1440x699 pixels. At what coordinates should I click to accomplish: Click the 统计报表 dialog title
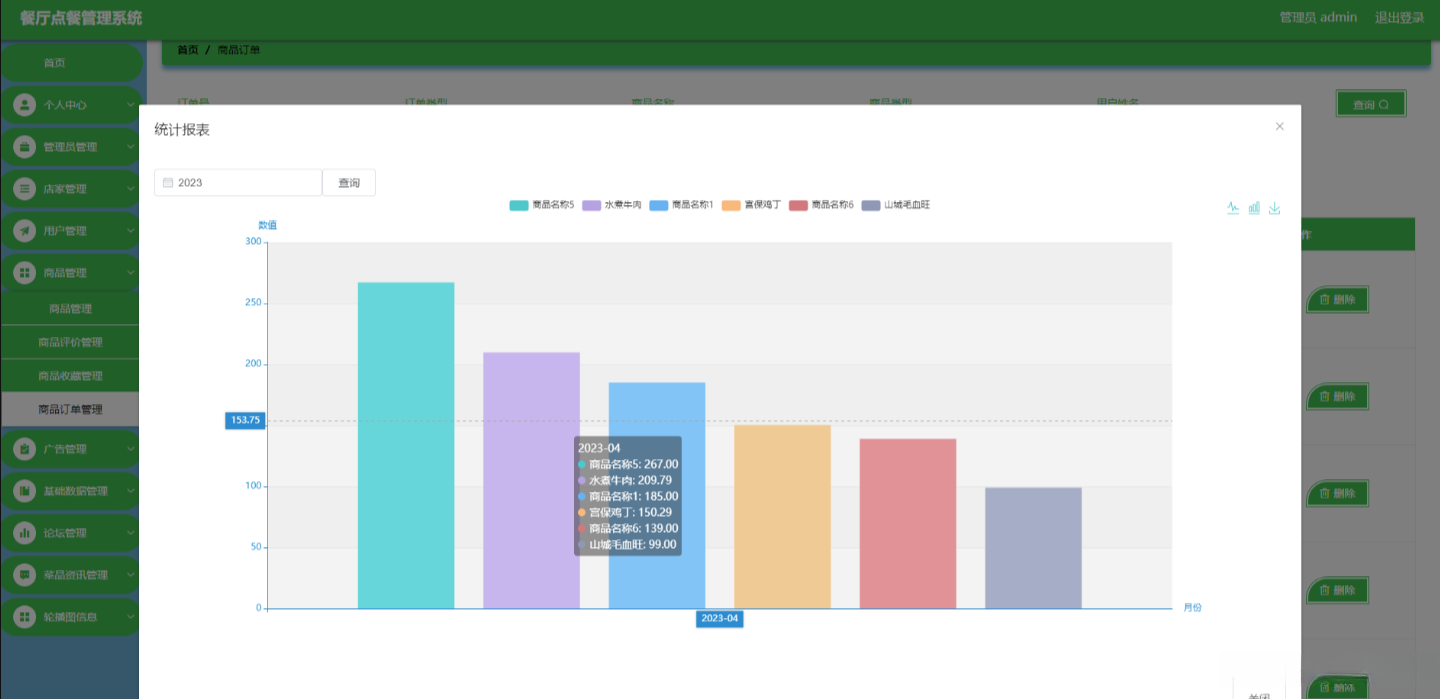pos(182,130)
